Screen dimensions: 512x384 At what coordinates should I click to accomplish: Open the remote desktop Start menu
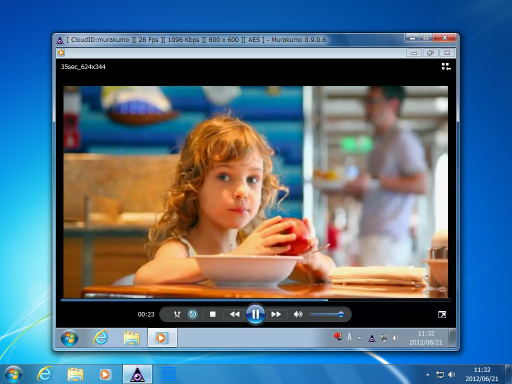click(x=69, y=338)
